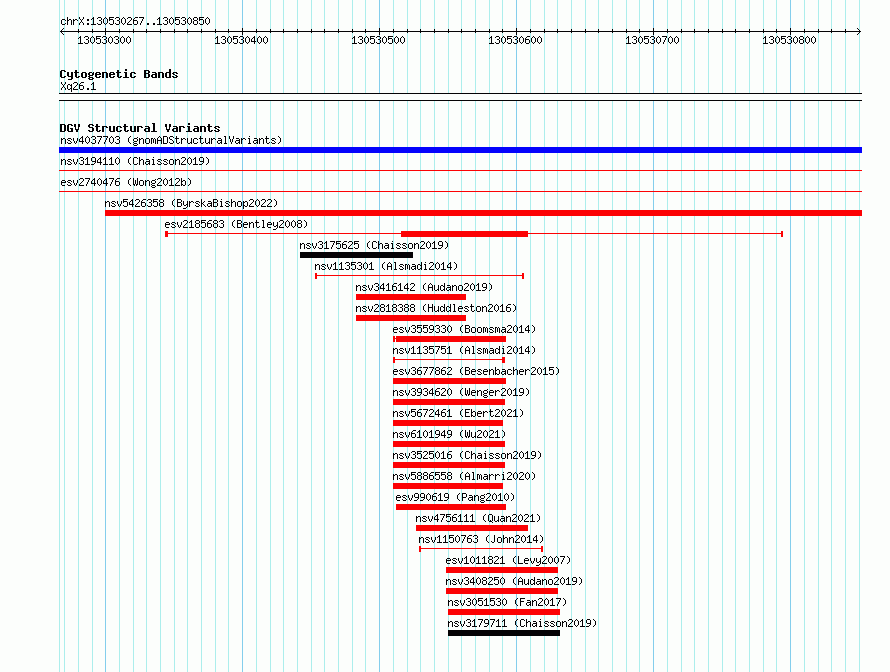
Task: Click the red esv3559330 Boomsma2014 bar
Action: pyautogui.click(x=451, y=339)
